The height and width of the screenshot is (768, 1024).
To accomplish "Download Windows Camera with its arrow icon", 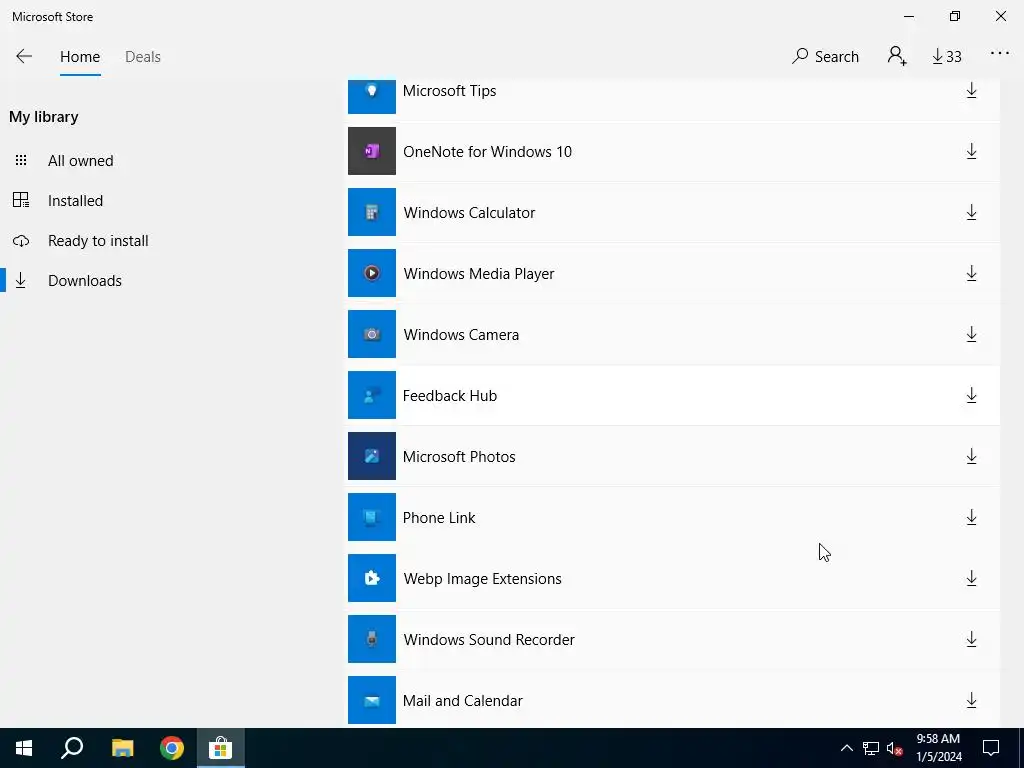I will [x=971, y=334].
